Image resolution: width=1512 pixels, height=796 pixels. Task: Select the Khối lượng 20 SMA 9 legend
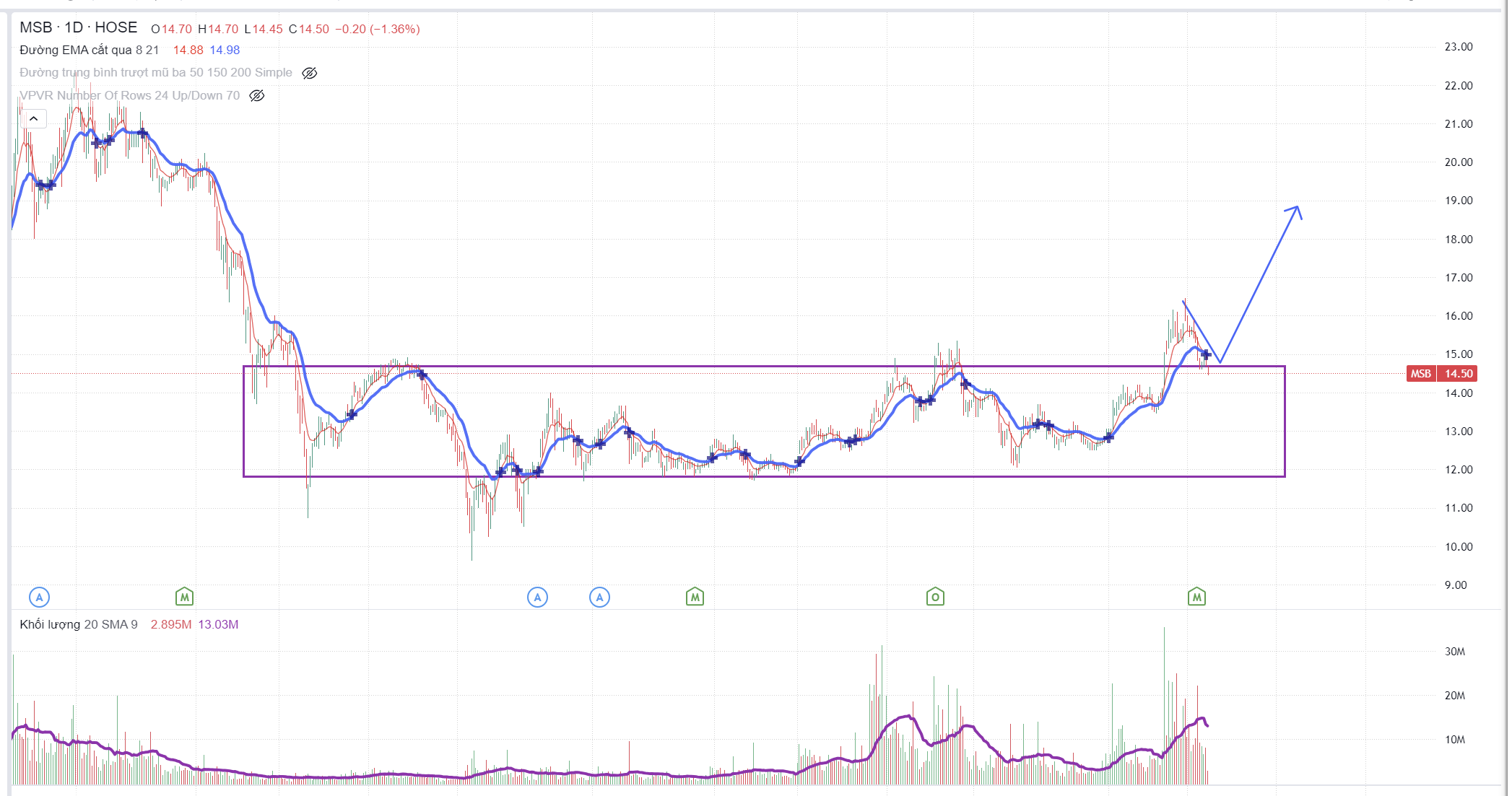tap(78, 624)
